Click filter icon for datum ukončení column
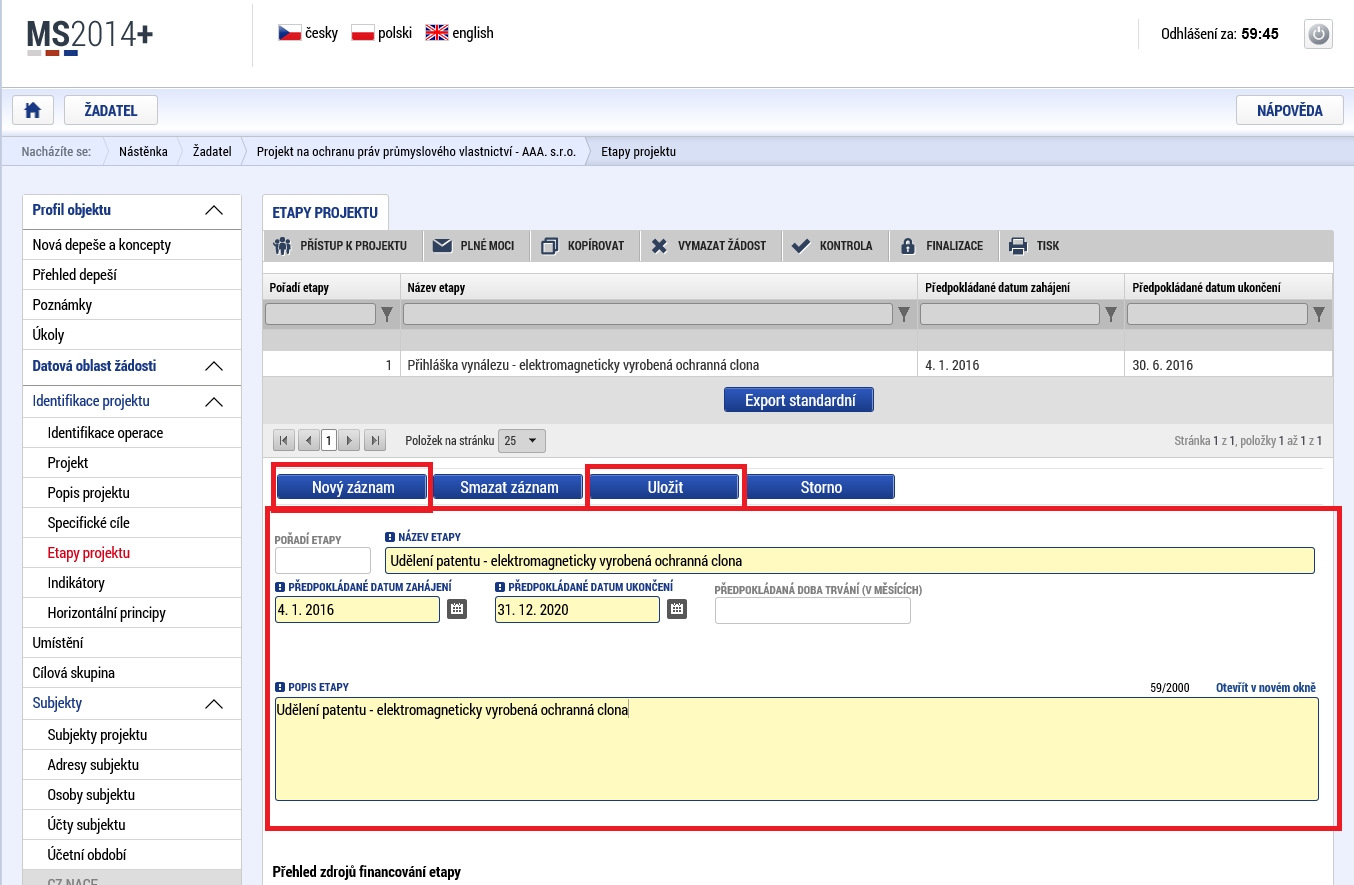The image size is (1354, 885). pos(1319,314)
